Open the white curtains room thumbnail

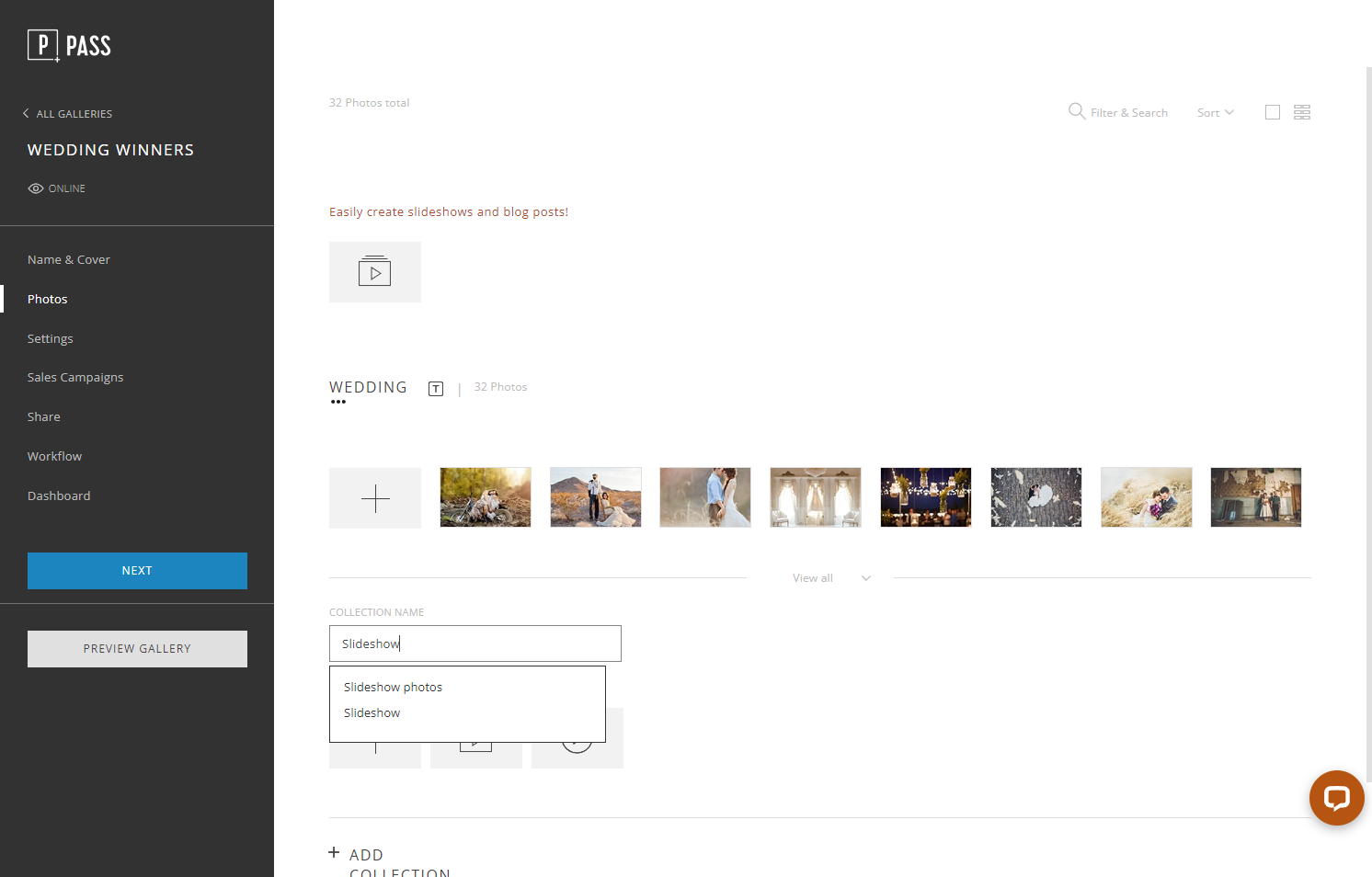click(816, 497)
